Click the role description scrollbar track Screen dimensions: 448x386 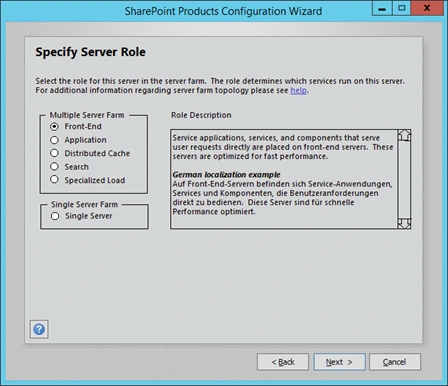tap(404, 179)
